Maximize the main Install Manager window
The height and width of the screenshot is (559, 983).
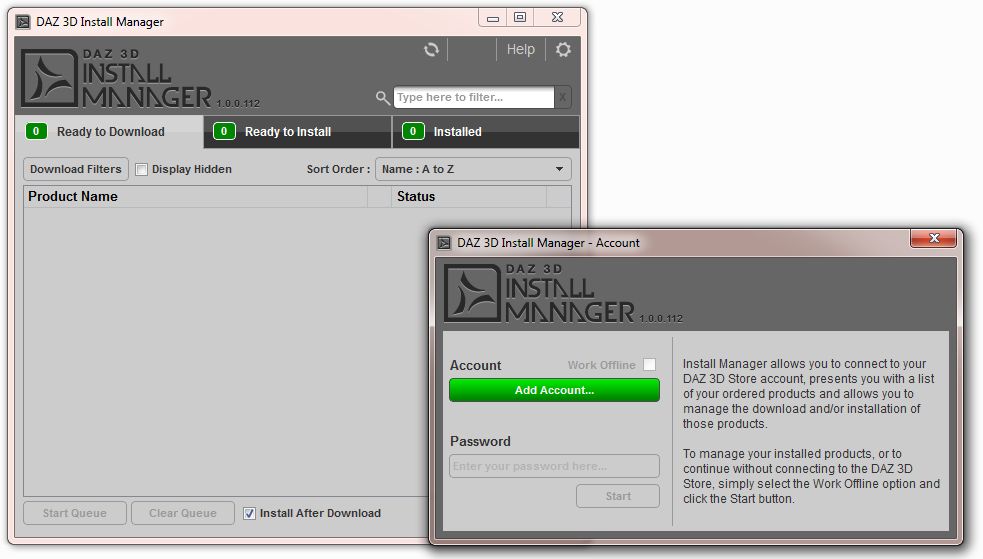click(520, 18)
